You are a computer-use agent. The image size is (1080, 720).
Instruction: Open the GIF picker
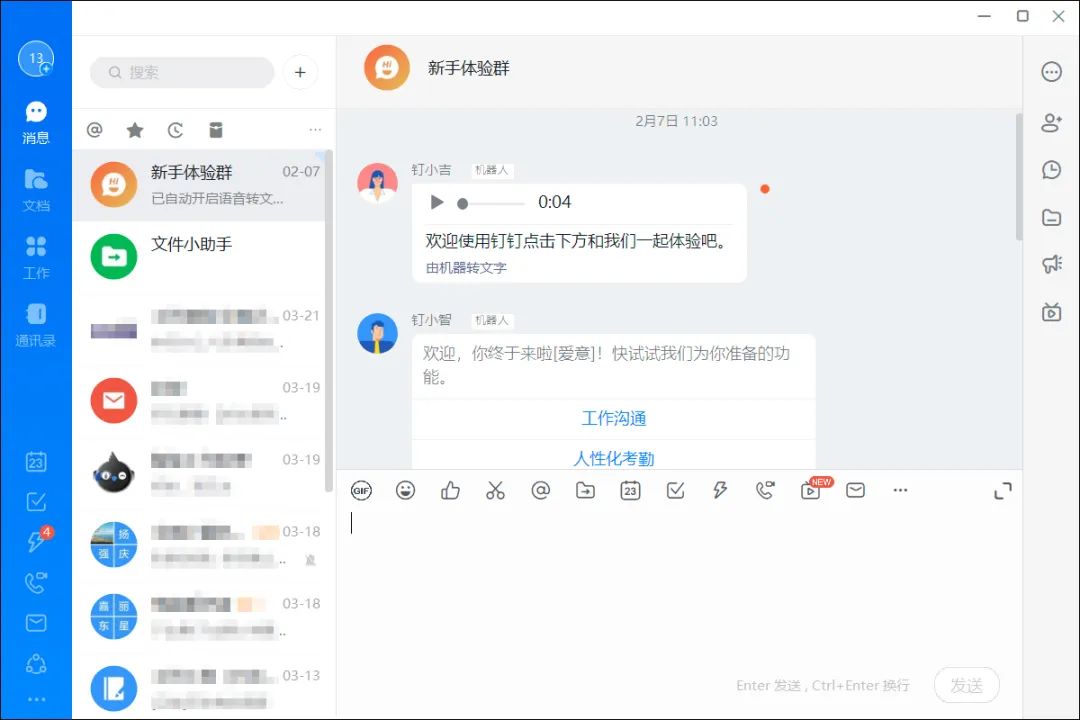coord(361,491)
